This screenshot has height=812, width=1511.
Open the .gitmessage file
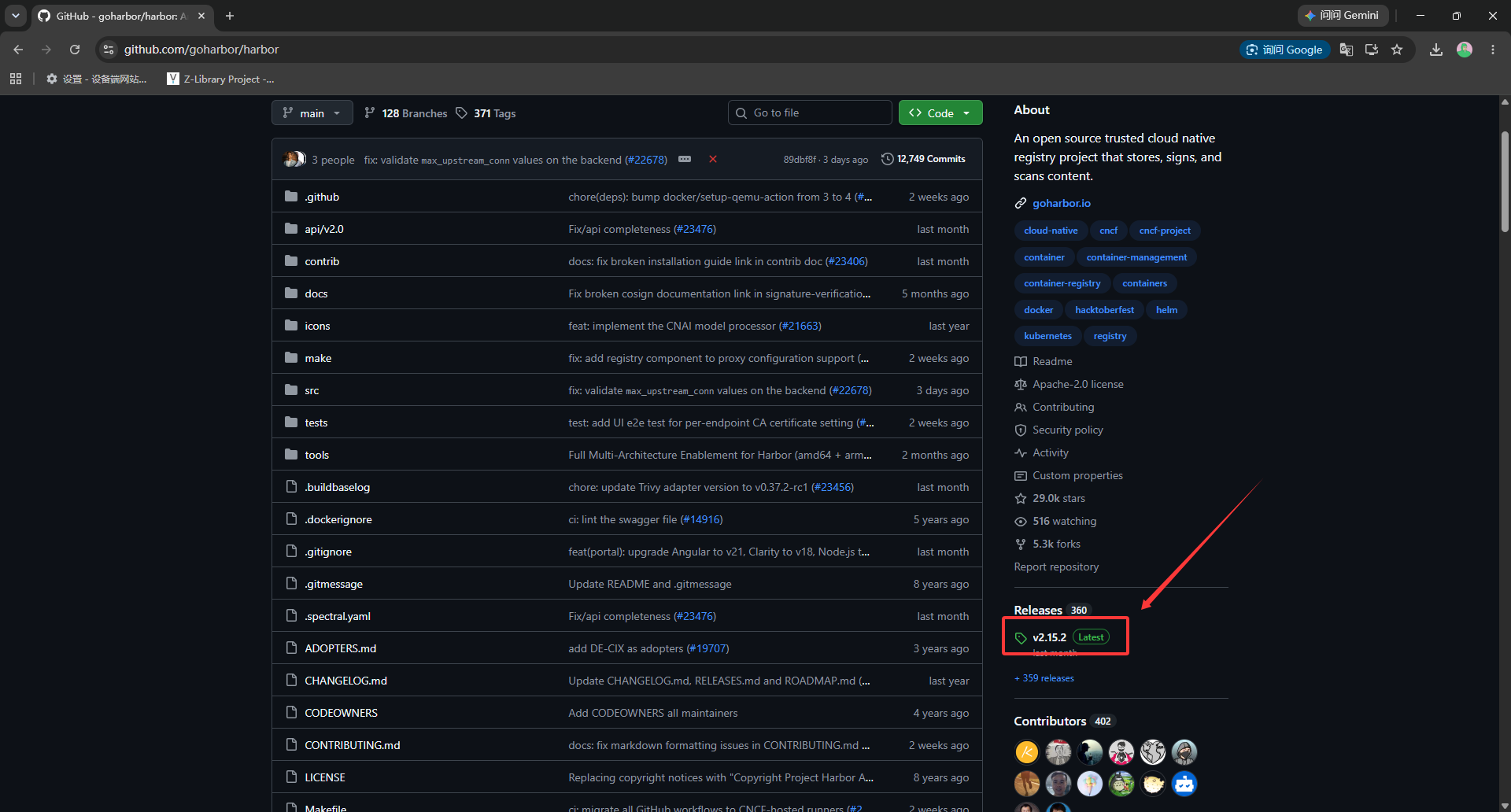(x=334, y=584)
